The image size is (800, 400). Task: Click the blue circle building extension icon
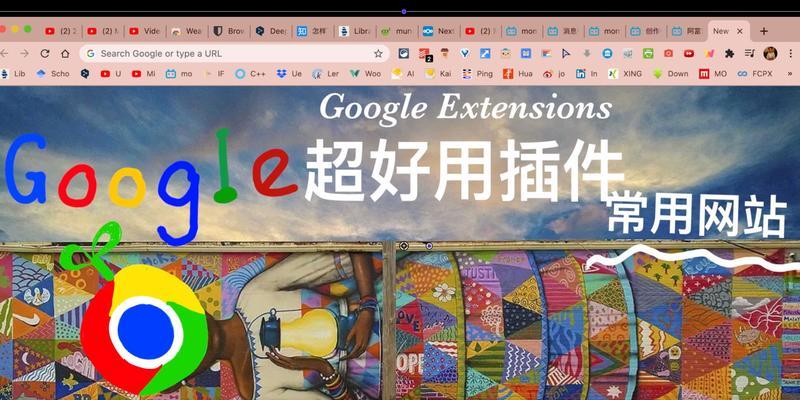tap(607, 53)
